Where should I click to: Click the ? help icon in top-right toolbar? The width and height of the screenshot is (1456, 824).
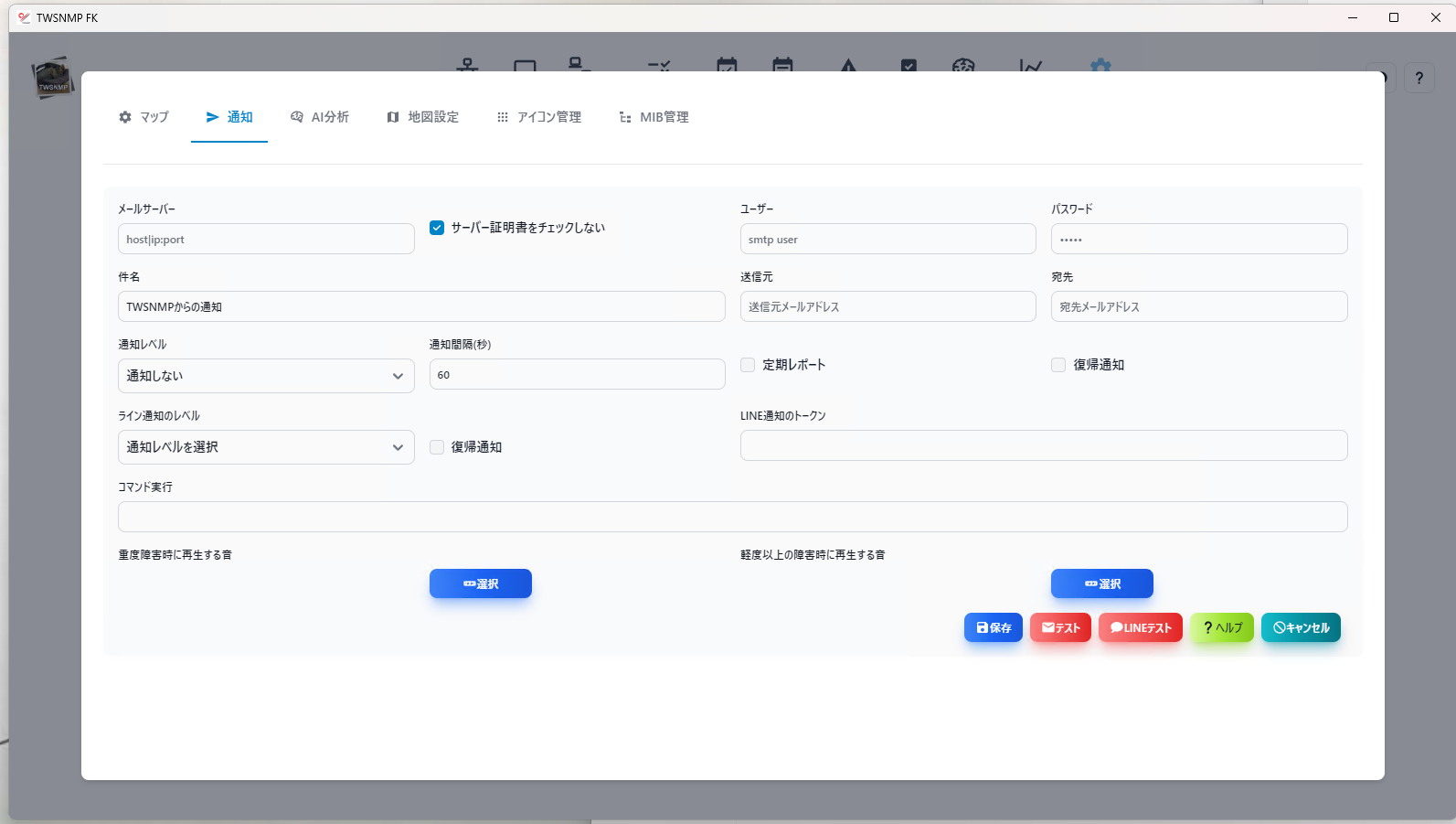point(1419,78)
